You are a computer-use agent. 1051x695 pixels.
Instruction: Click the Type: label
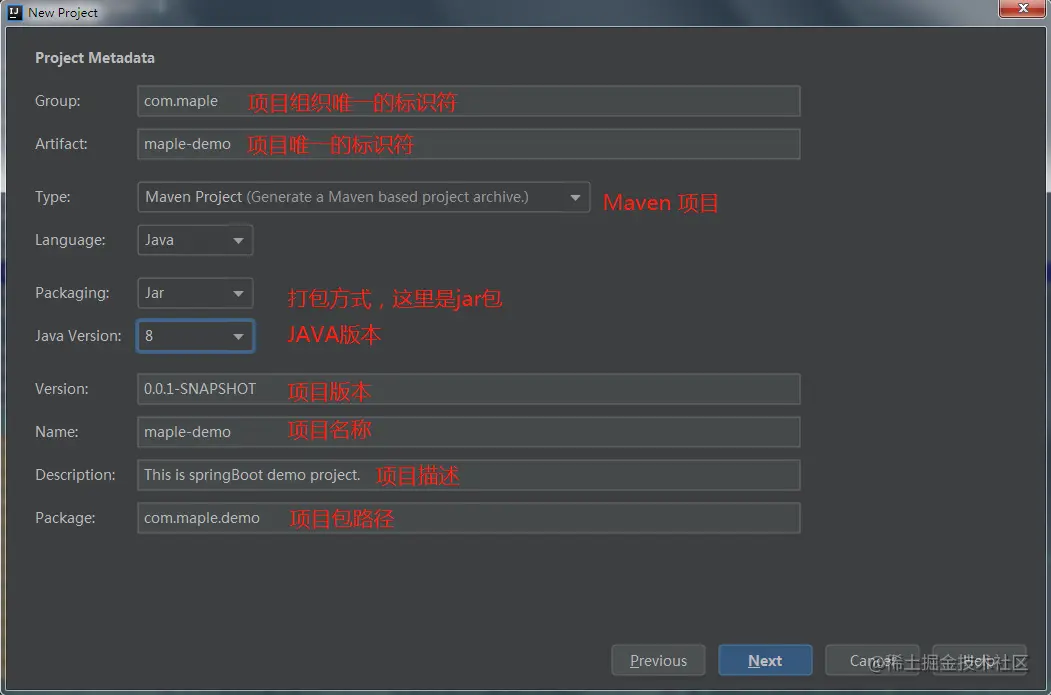coord(53,197)
